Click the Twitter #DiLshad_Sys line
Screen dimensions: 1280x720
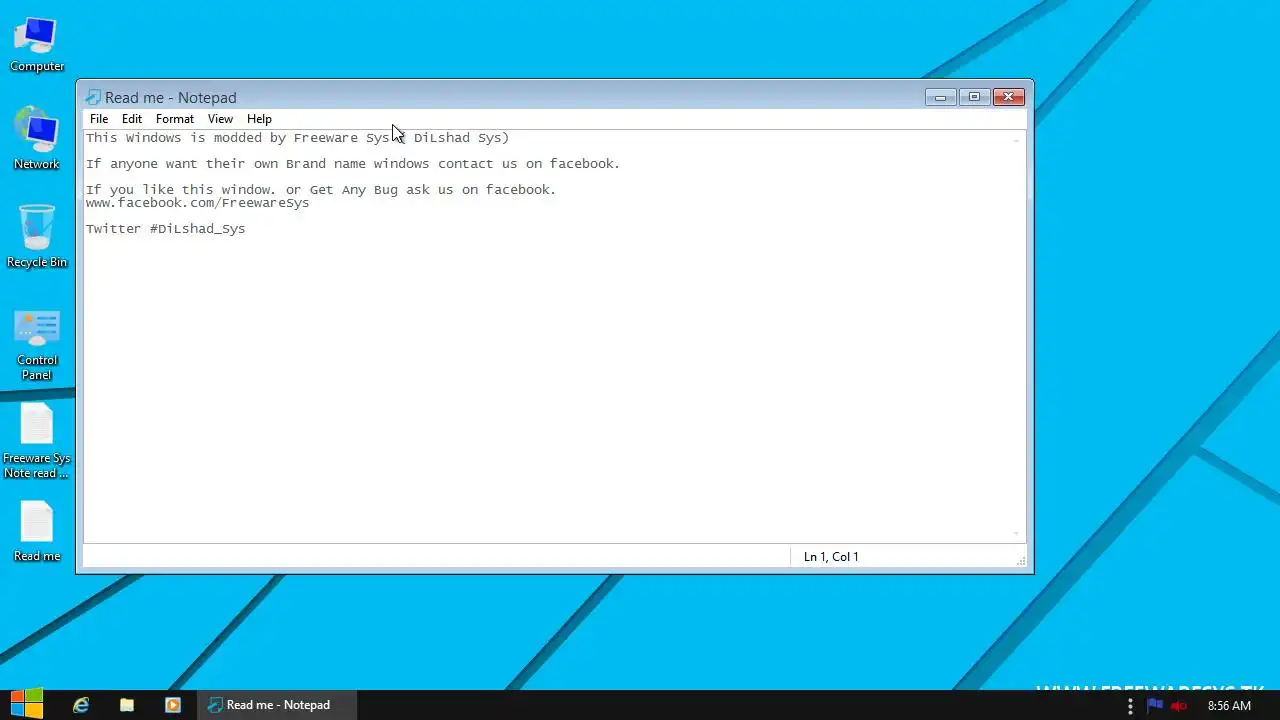166,229
